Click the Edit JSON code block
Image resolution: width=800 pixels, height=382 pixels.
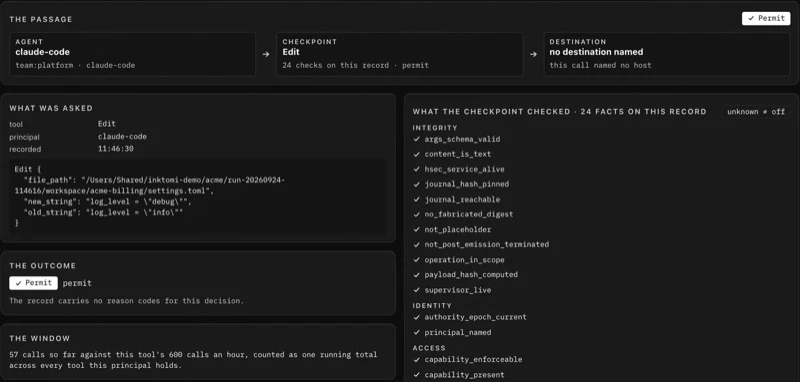point(198,197)
